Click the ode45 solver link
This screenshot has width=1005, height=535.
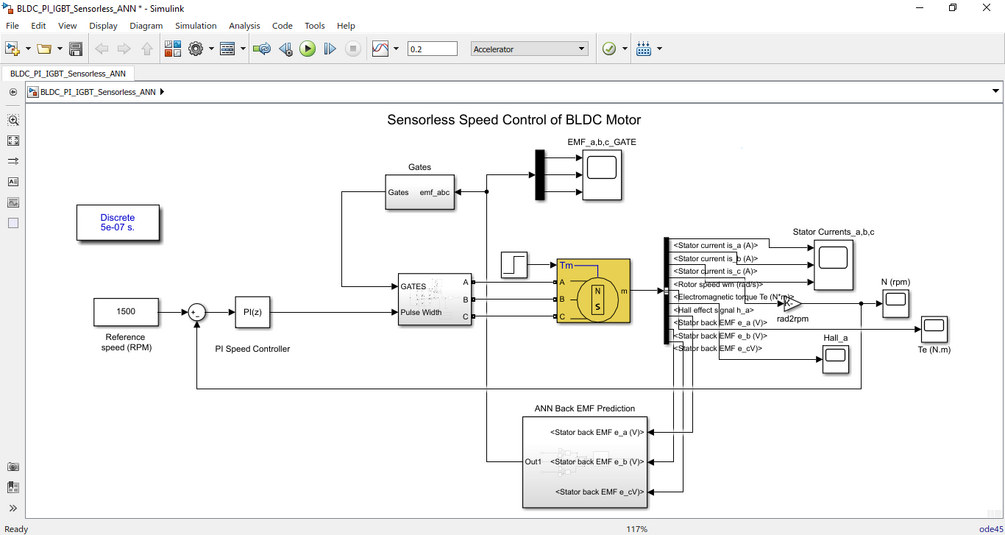click(990, 529)
